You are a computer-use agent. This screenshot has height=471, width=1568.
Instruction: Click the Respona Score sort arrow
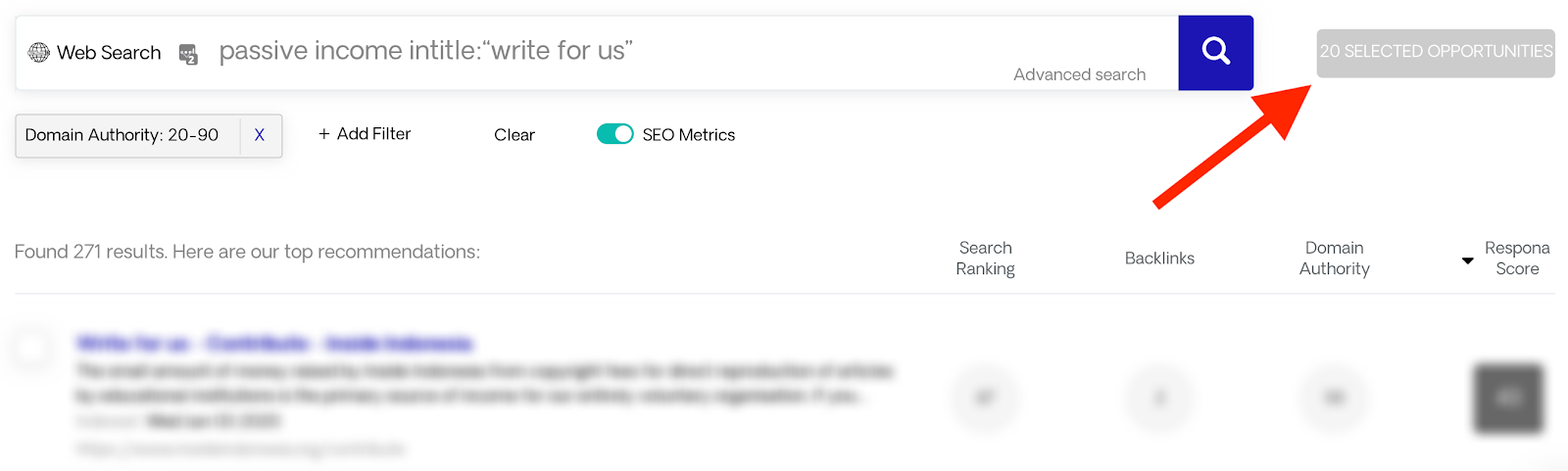pos(1467,260)
